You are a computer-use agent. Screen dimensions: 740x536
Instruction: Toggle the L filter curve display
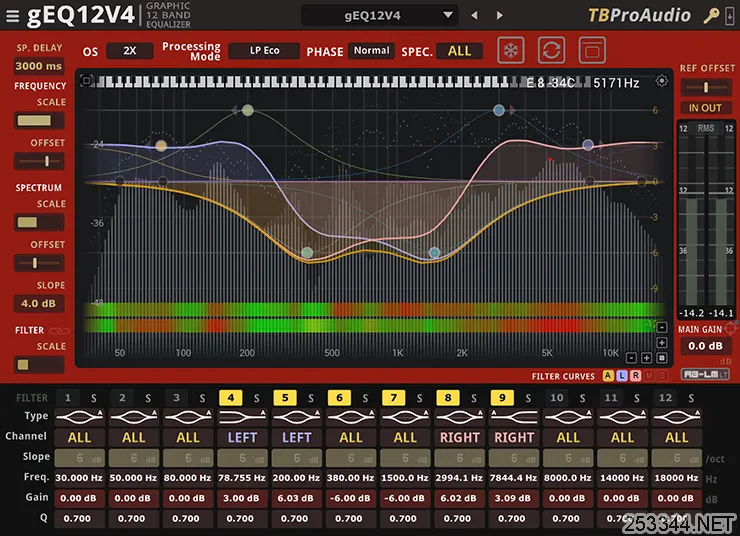[622, 376]
